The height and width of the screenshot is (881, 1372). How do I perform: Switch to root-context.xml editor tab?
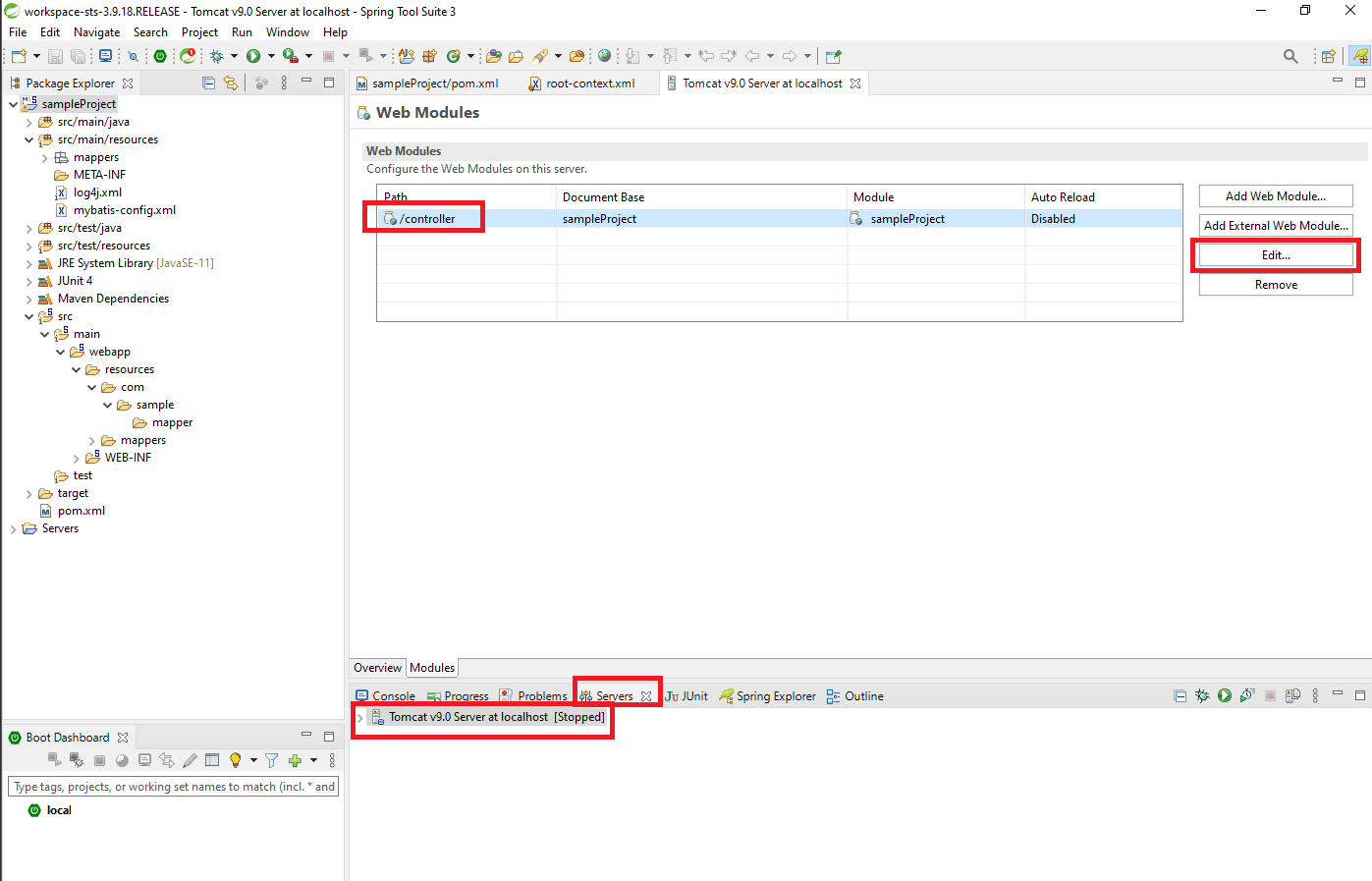[x=582, y=83]
